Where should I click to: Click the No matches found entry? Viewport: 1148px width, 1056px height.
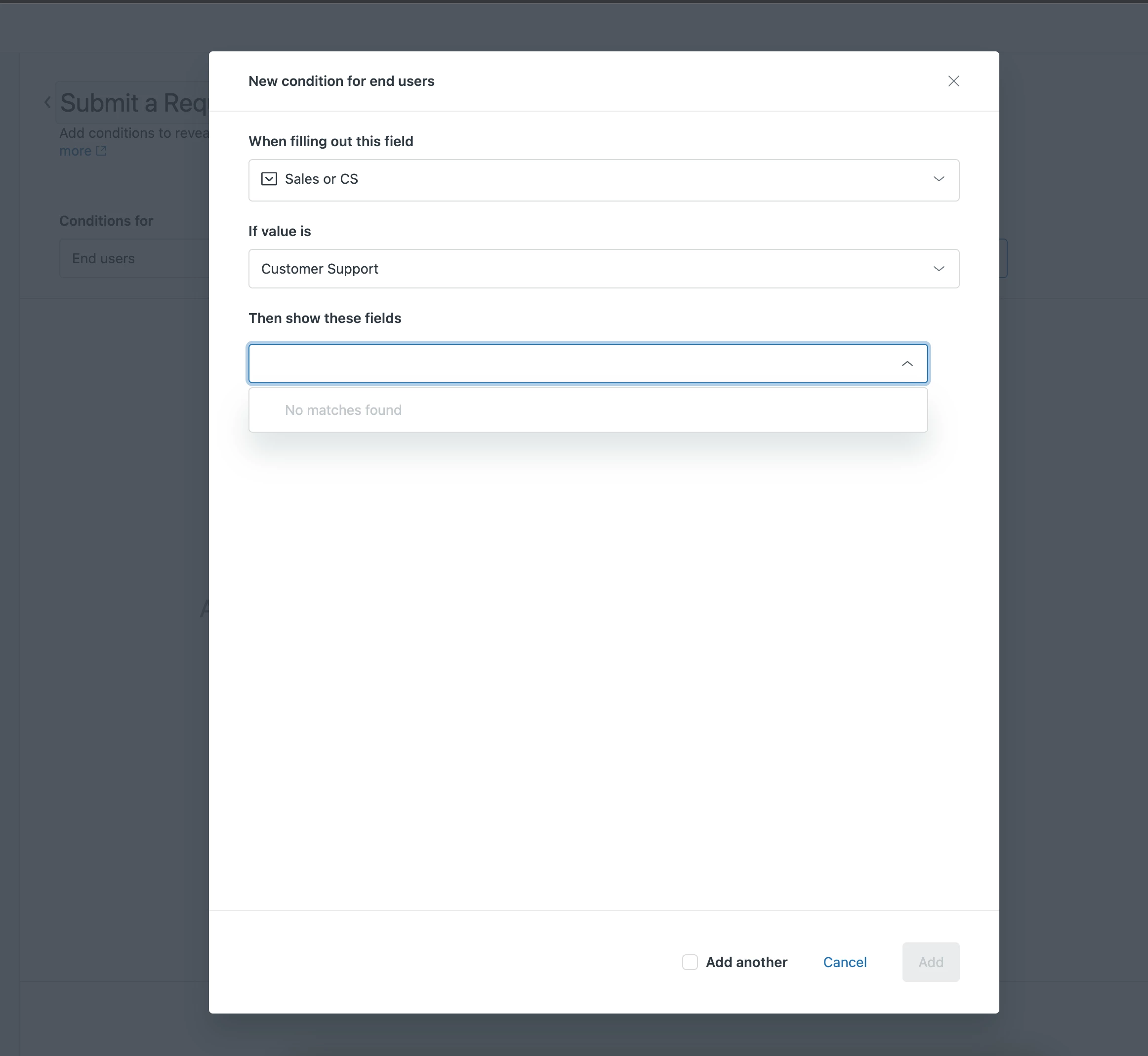343,410
